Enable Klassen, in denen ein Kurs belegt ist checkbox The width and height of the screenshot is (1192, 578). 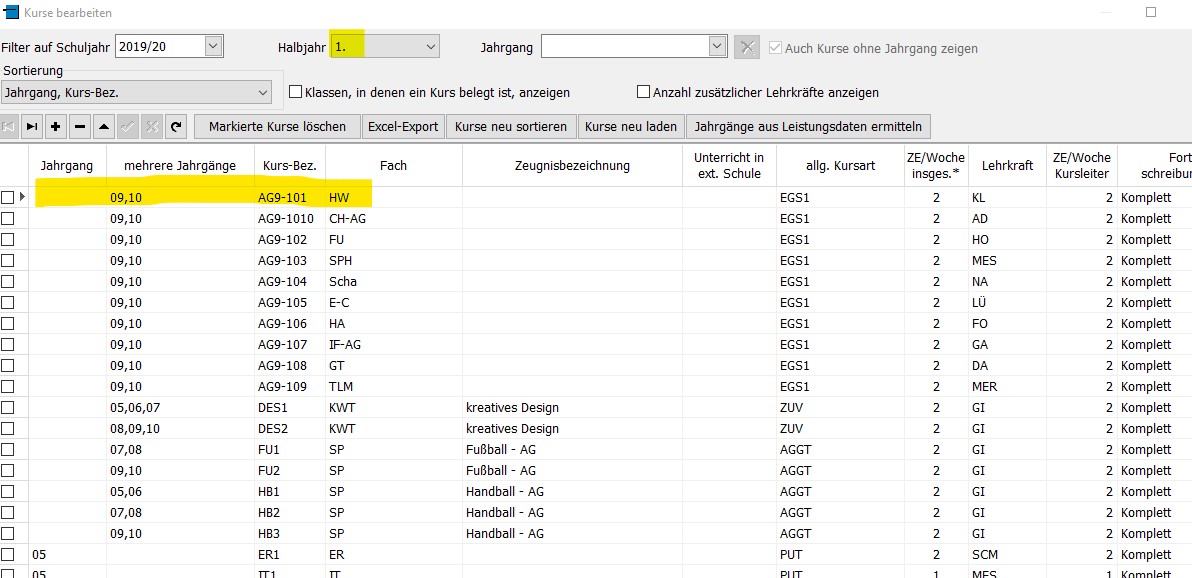(296, 92)
